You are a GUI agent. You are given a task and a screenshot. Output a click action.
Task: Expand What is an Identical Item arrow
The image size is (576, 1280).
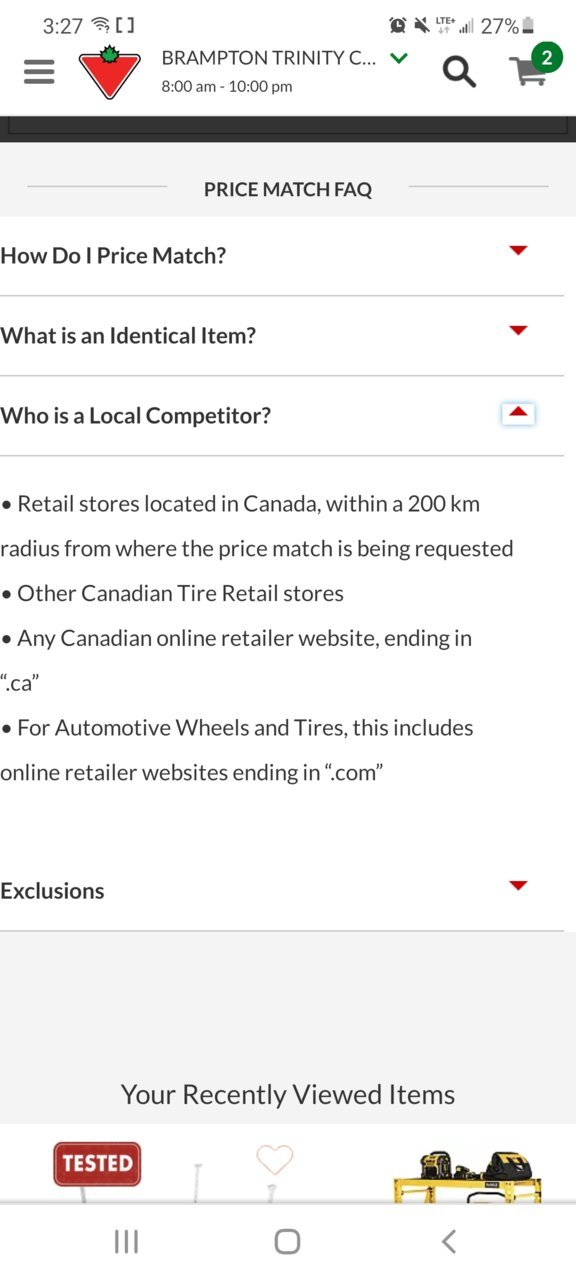(x=518, y=330)
